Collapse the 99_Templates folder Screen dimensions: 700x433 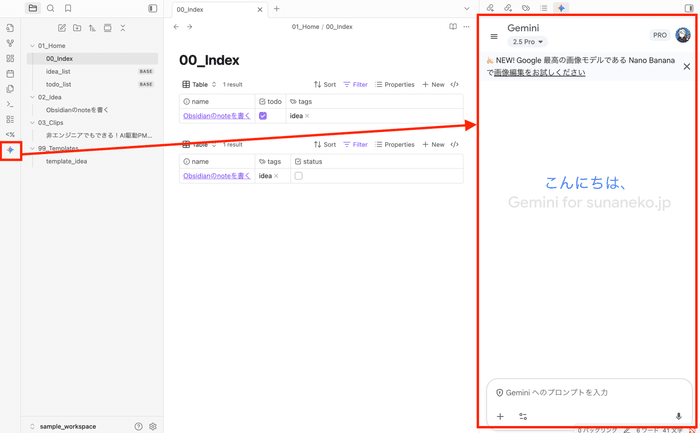[x=32, y=148]
